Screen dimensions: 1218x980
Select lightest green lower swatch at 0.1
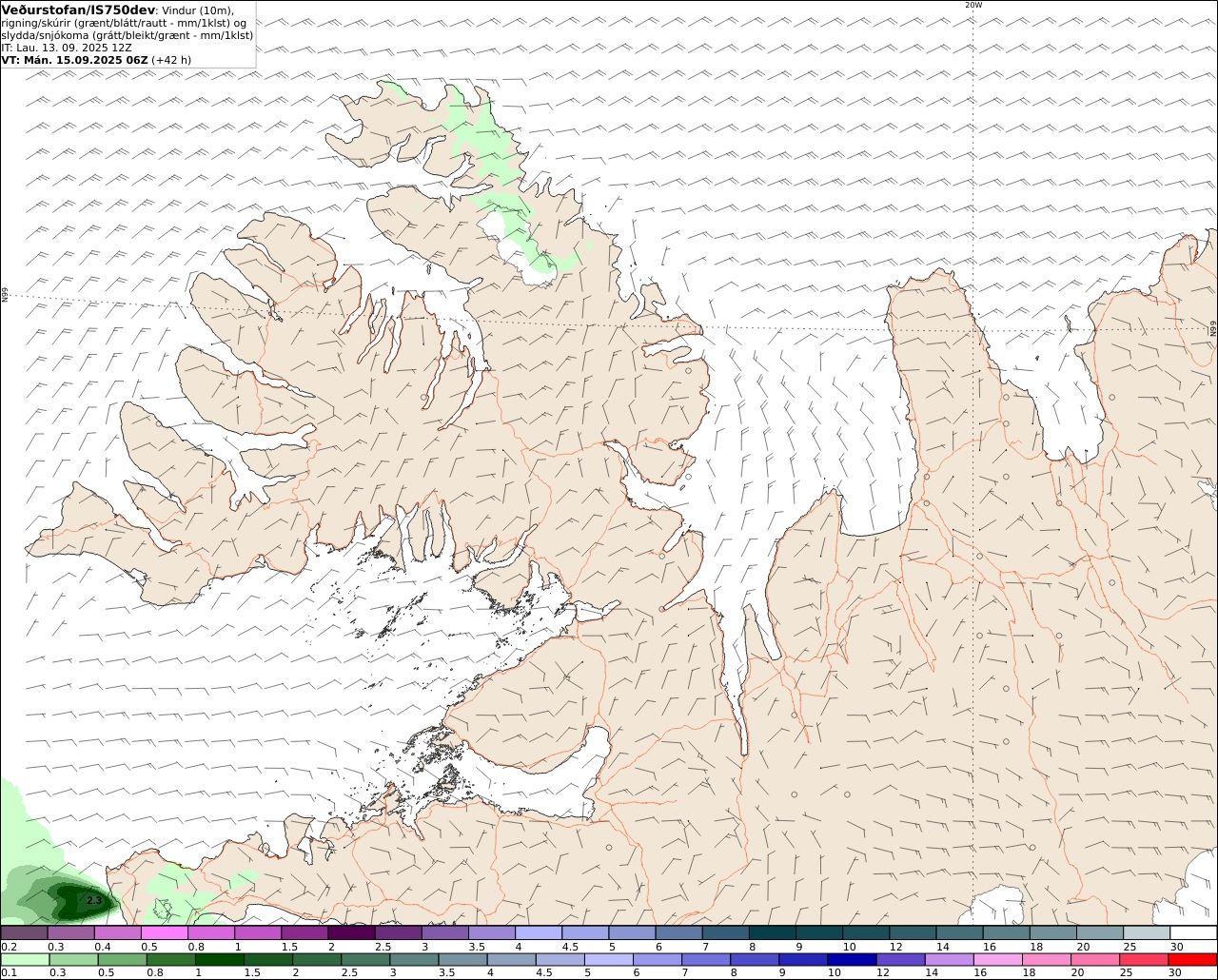25,959
